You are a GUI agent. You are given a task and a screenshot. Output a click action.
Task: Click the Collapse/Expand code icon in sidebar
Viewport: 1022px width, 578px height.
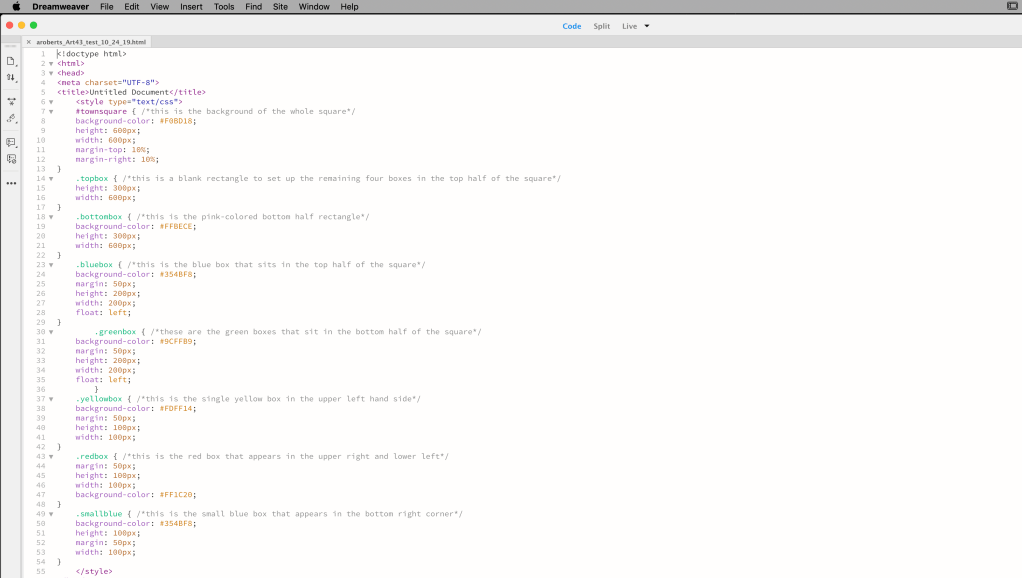[11, 101]
